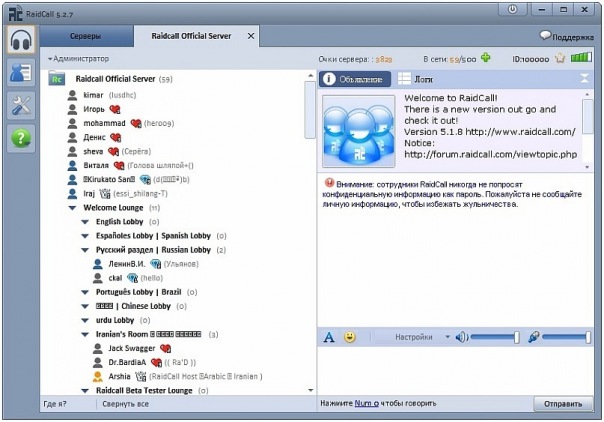Screen dimensions: 604x422
Task: Click the badge icon next to Iraj
Action: pyautogui.click(x=105, y=193)
